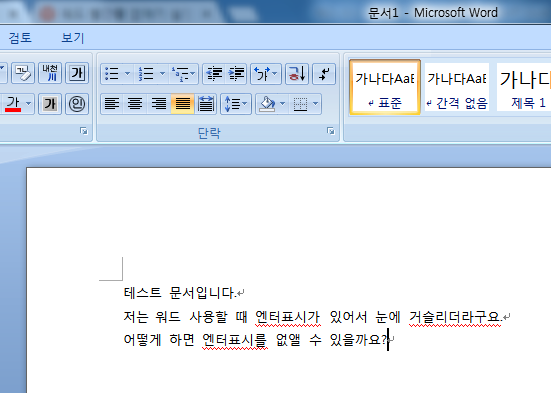The image size is (551, 393).
Task: Decrease paragraph indent
Action: [x=214, y=74]
